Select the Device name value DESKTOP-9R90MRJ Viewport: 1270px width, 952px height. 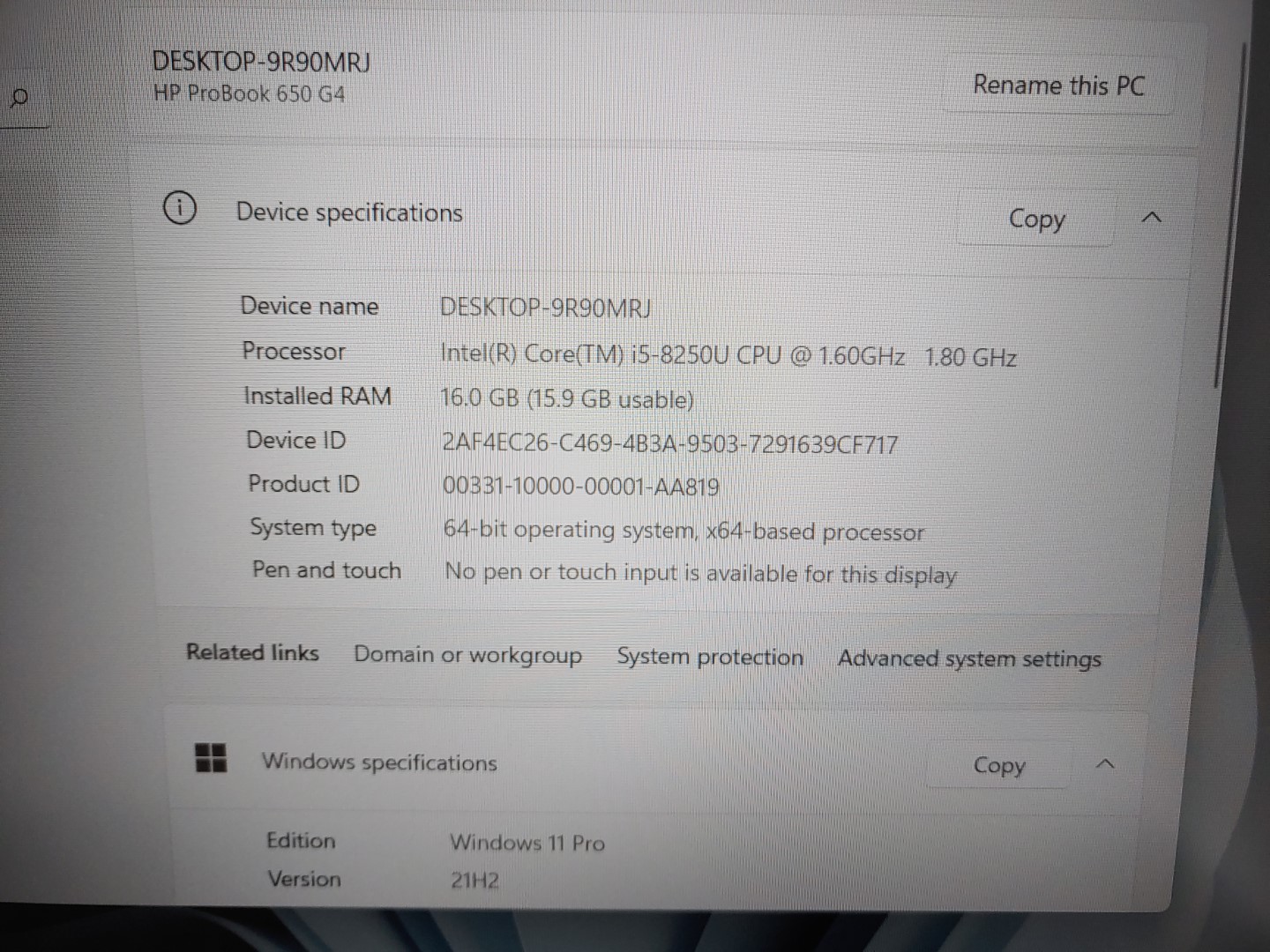[546, 308]
